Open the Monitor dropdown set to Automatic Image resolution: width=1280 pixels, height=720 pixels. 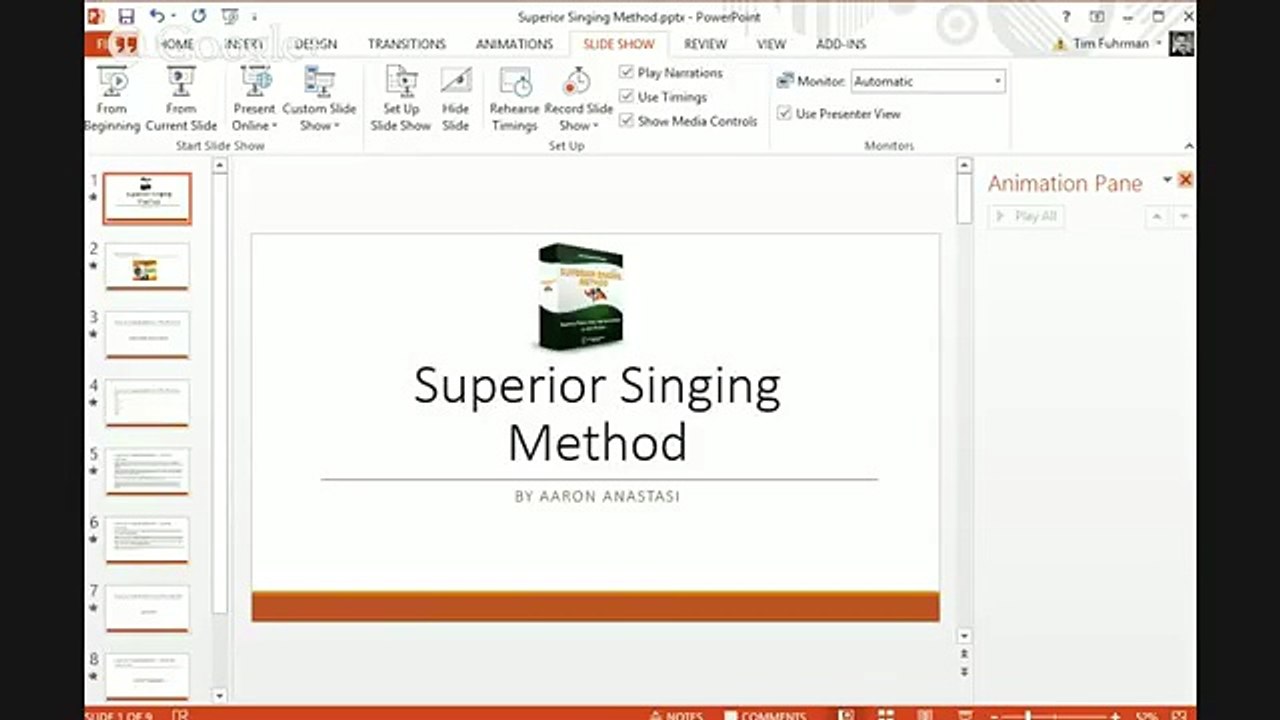928,81
